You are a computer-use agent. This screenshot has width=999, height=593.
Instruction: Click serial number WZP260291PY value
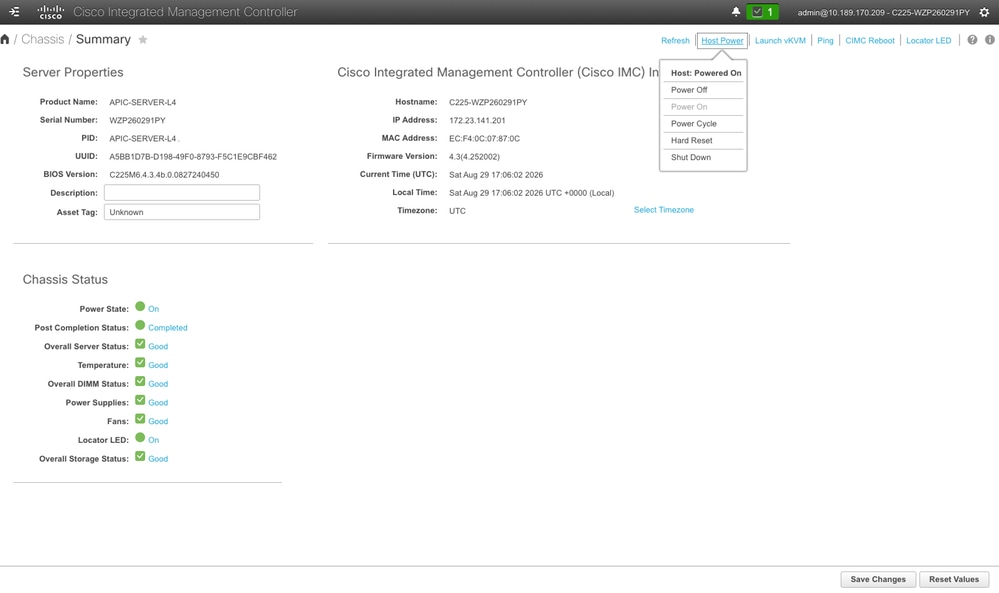pyautogui.click(x=137, y=120)
